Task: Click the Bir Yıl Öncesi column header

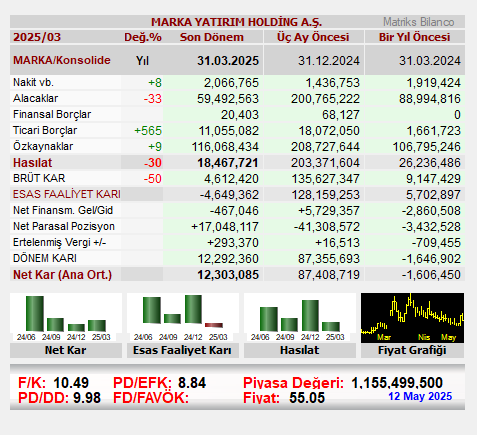Action: point(414,37)
